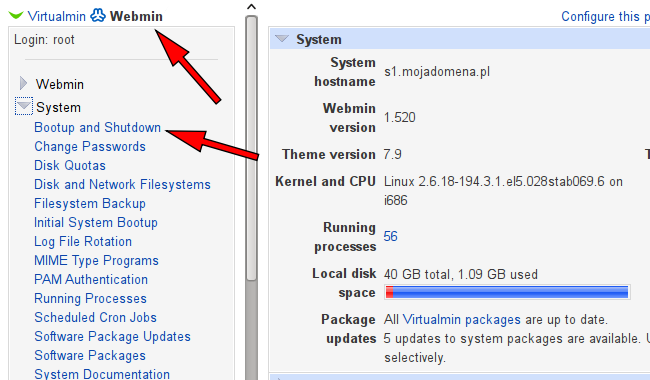Click the sidebar vertical scrollbar thumb
This screenshot has height=380, width=650.
(251, 148)
